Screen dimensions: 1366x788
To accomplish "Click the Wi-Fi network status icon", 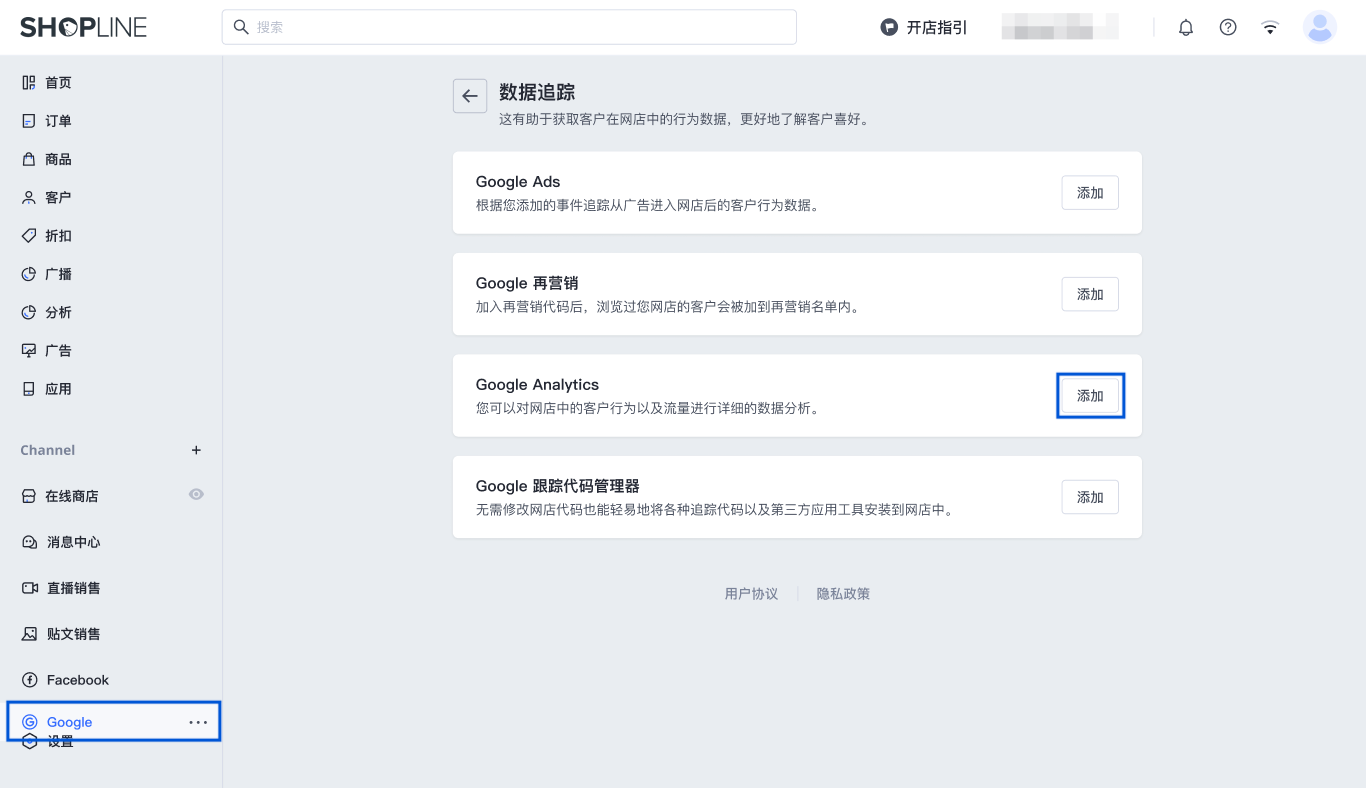I will (x=1270, y=27).
